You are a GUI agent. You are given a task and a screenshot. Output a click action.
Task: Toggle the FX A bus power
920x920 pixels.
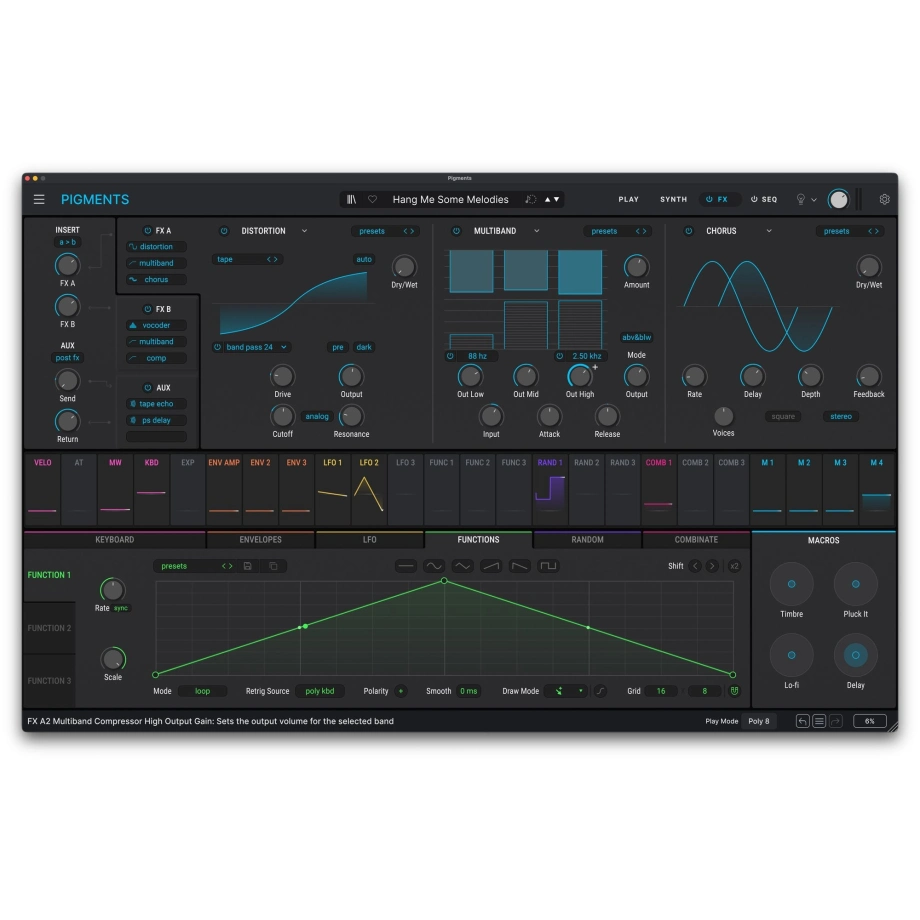148,231
